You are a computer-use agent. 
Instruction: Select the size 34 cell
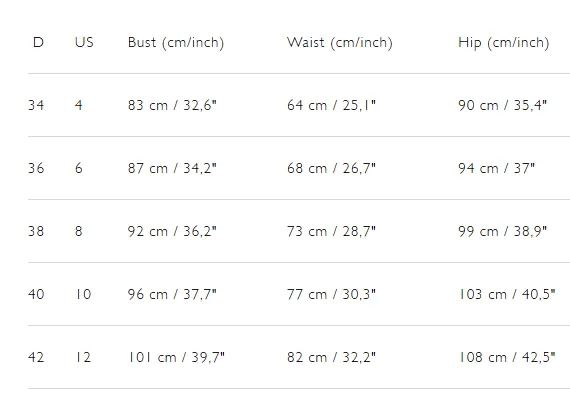click(x=36, y=105)
